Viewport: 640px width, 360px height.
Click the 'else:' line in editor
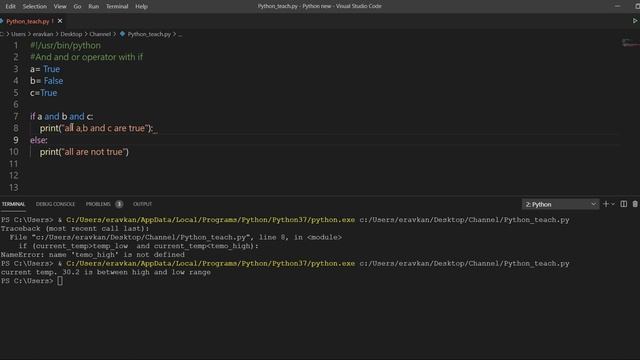pos(39,140)
